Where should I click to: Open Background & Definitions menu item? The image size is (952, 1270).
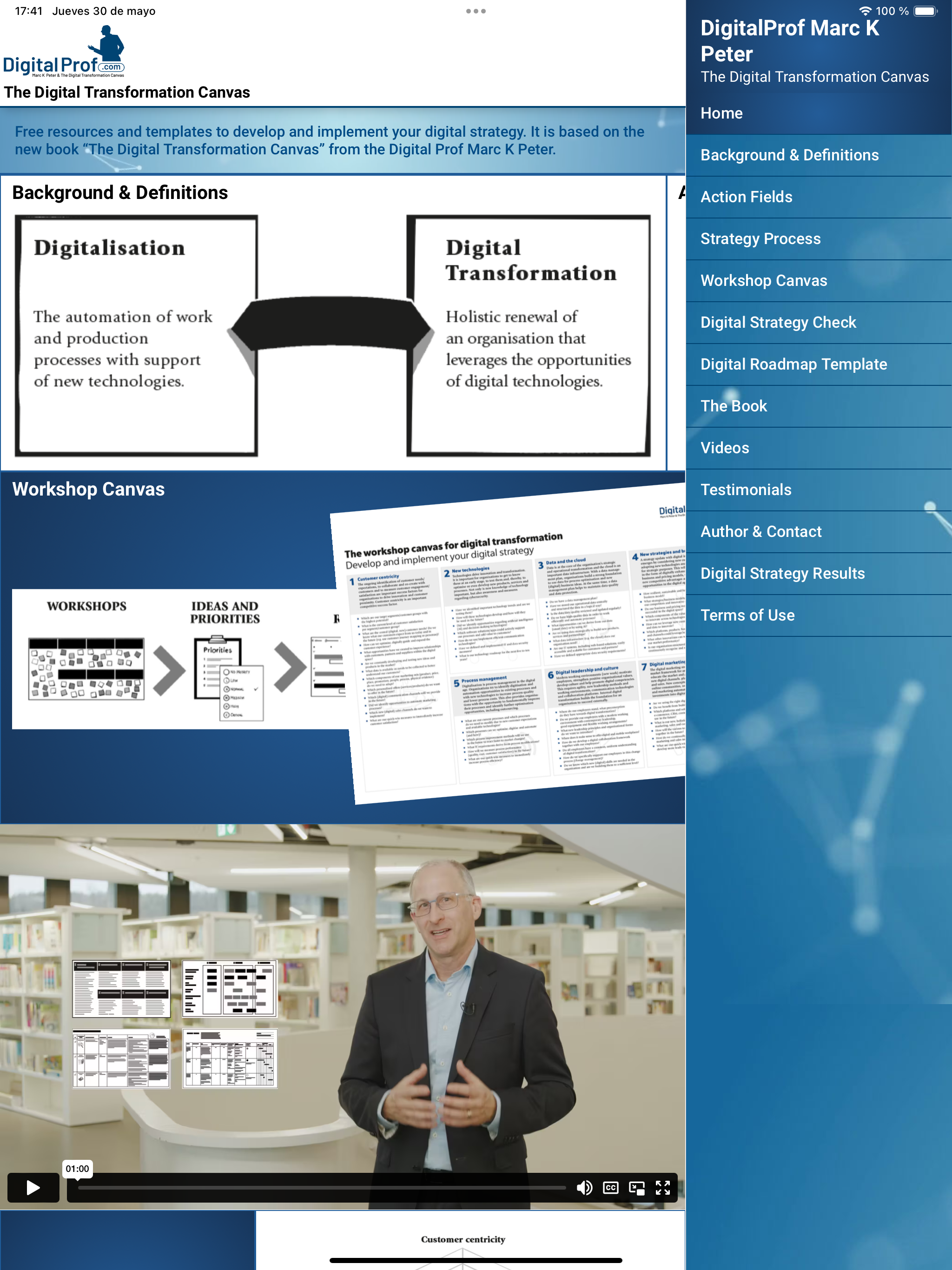(819, 155)
